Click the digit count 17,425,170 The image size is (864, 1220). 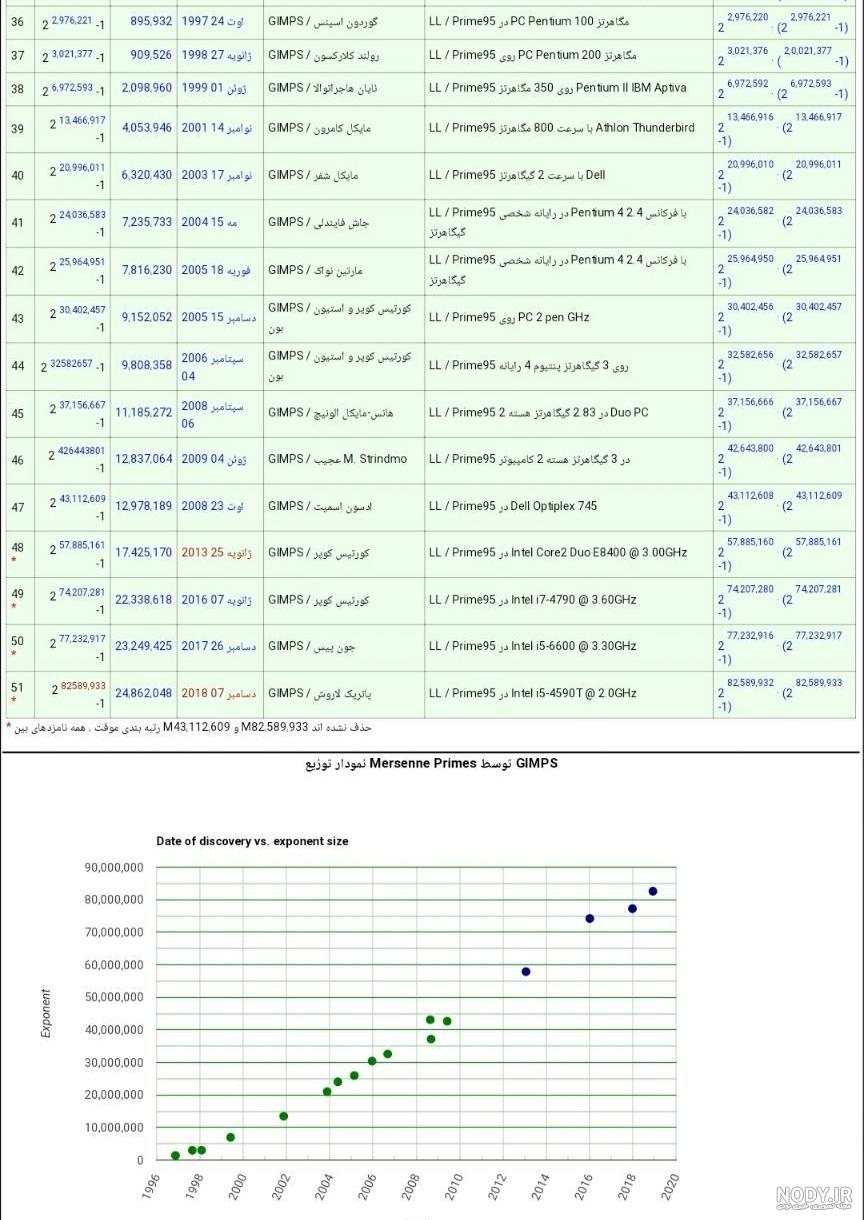[x=144, y=552]
